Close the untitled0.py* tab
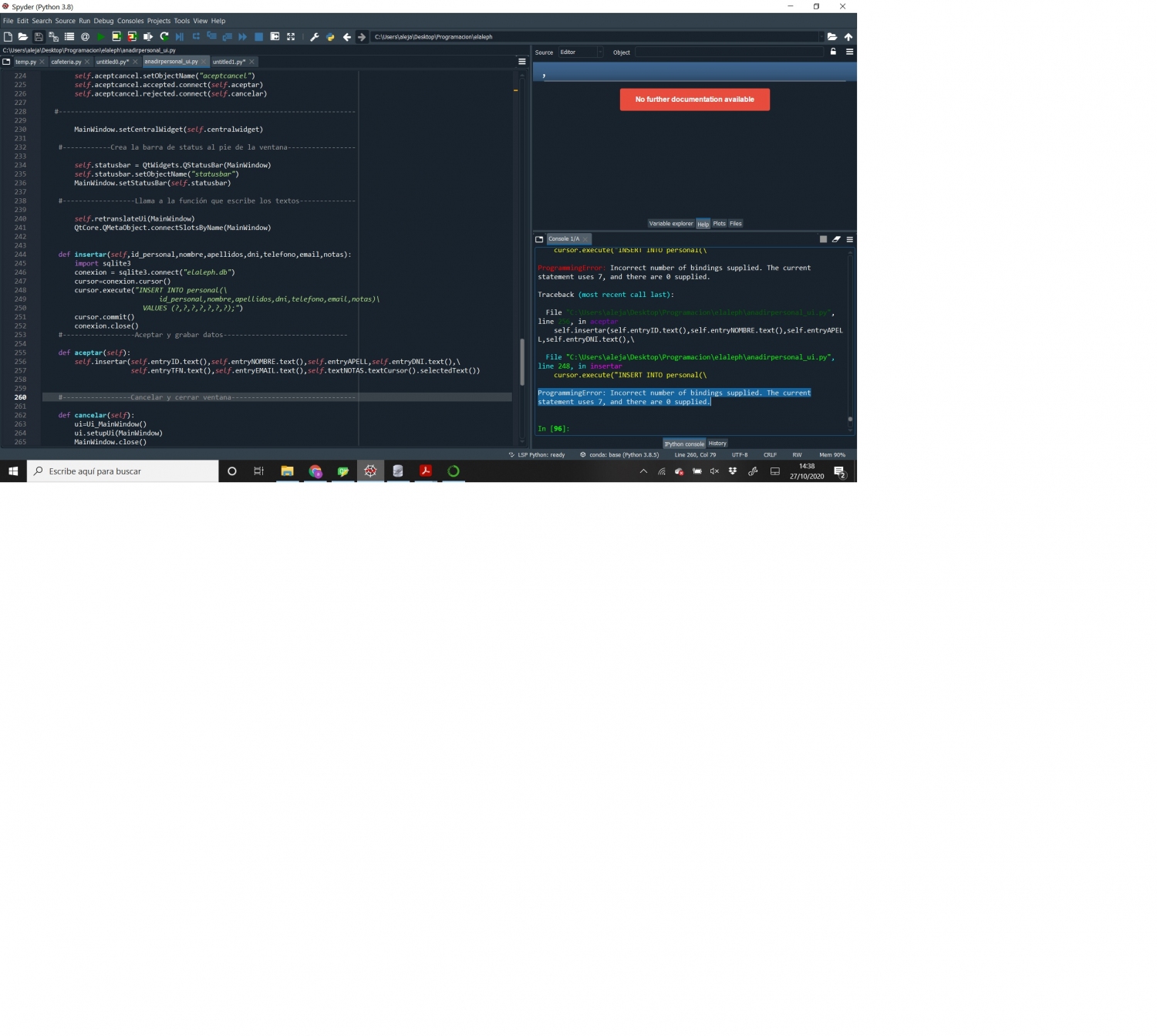Screen dimensions: 1157x1036 pos(135,62)
